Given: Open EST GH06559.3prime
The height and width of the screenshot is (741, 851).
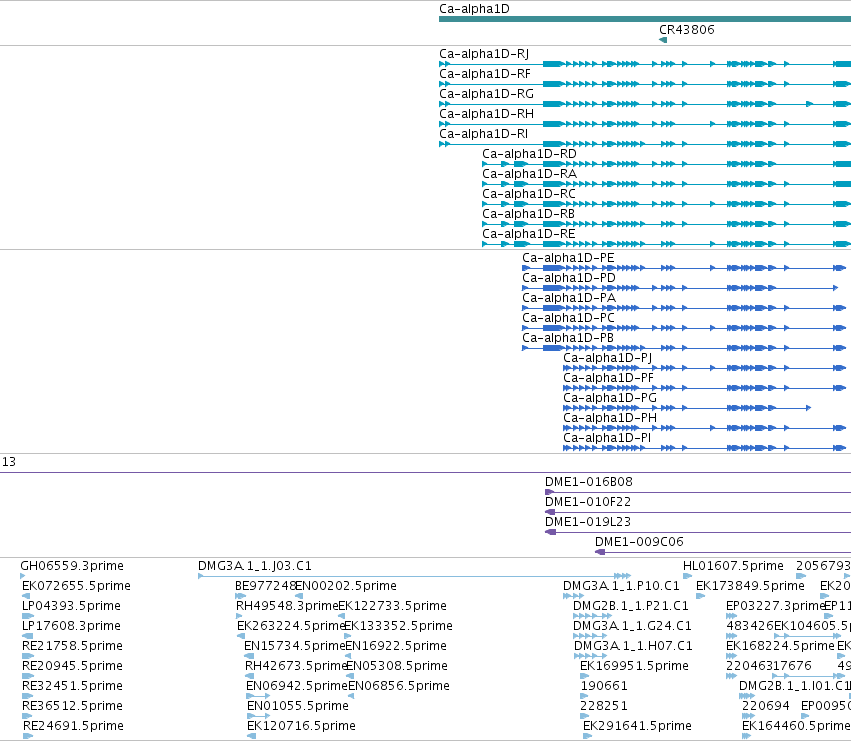Looking at the screenshot, I should 72,566.
